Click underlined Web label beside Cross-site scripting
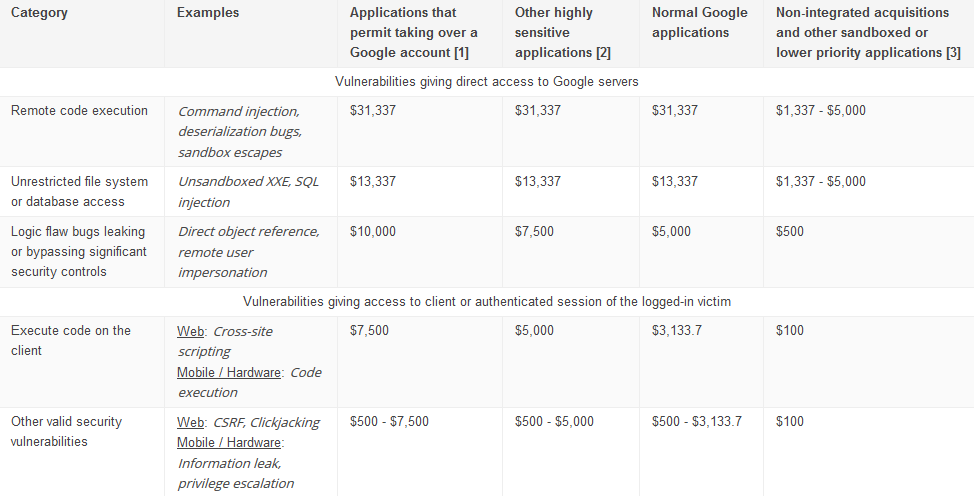 pos(190,331)
